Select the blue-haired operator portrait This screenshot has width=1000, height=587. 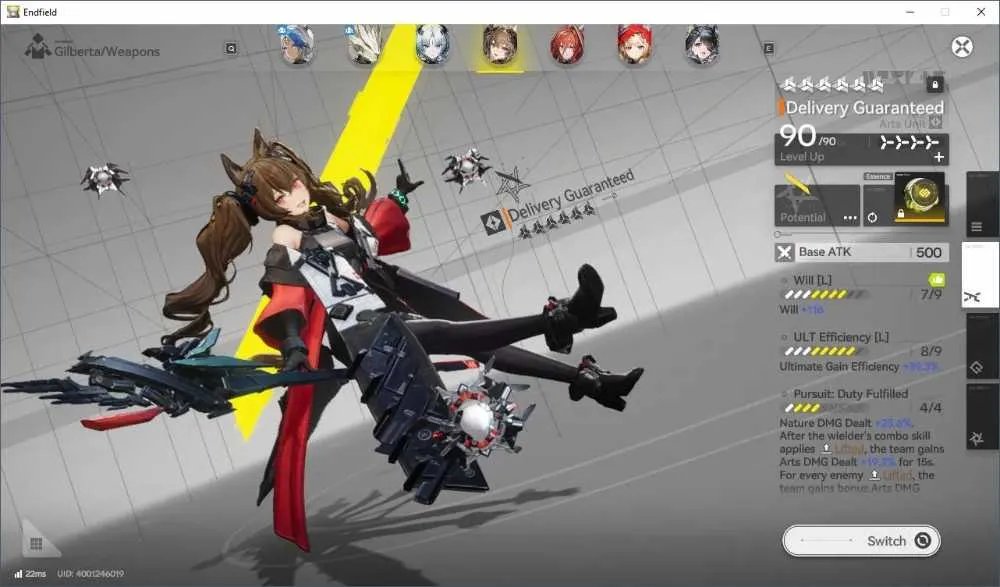(297, 45)
